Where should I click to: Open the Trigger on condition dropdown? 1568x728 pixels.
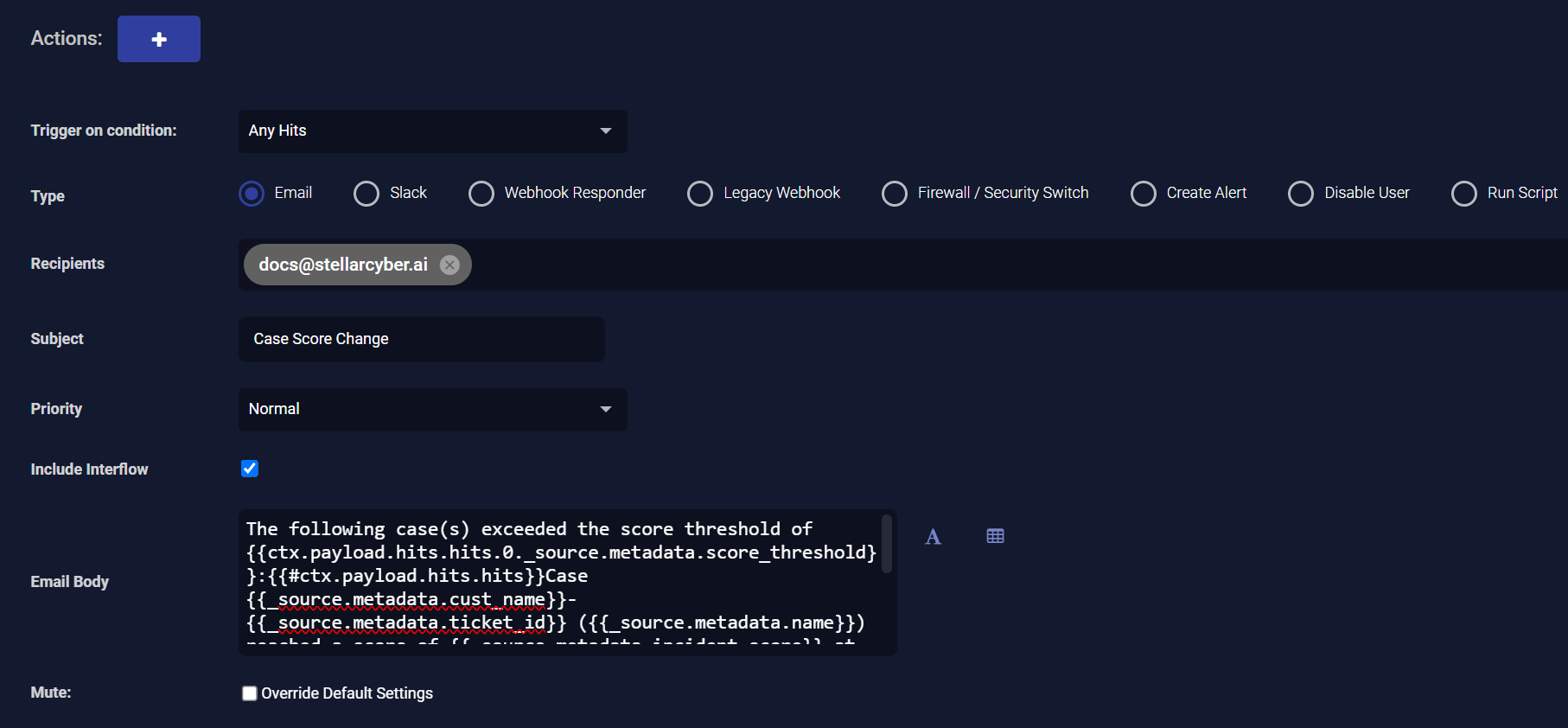pyautogui.click(x=432, y=131)
